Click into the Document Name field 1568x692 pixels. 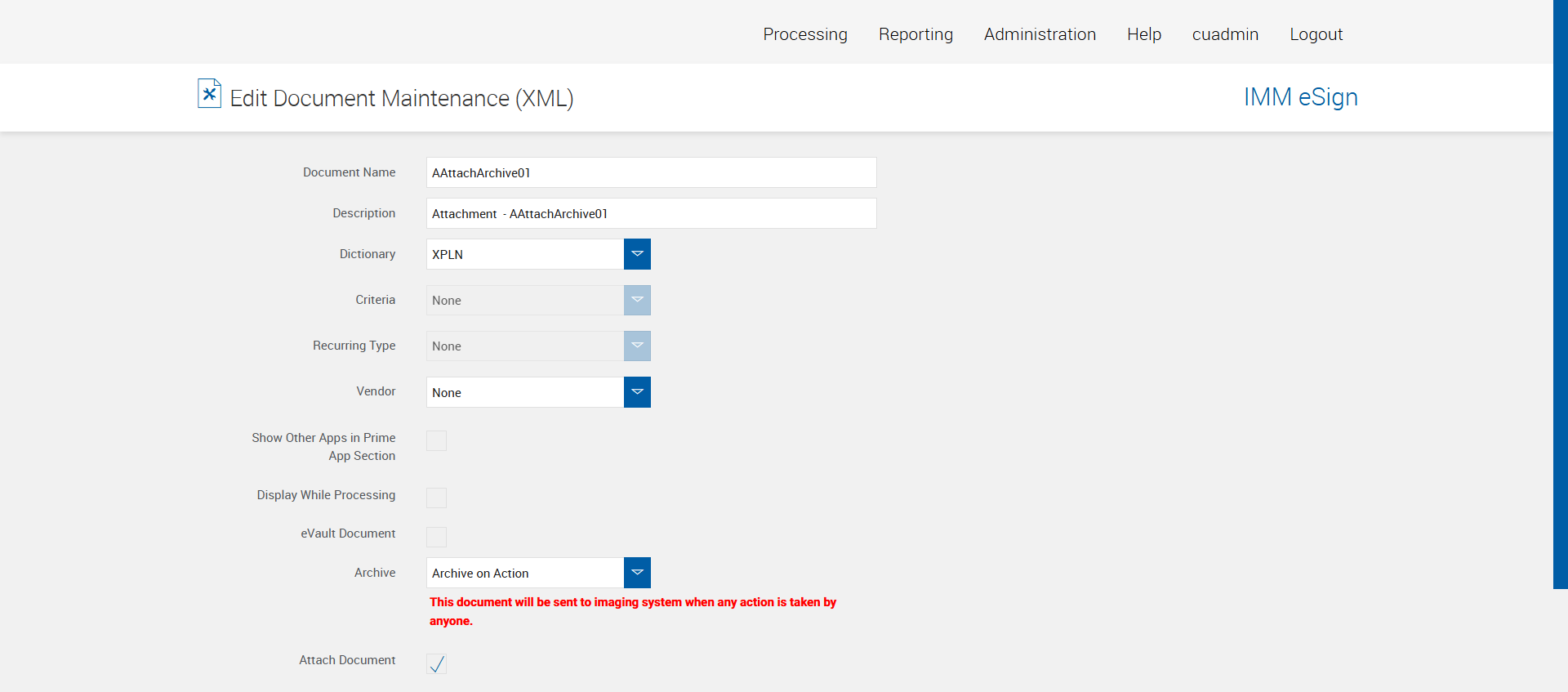651,172
